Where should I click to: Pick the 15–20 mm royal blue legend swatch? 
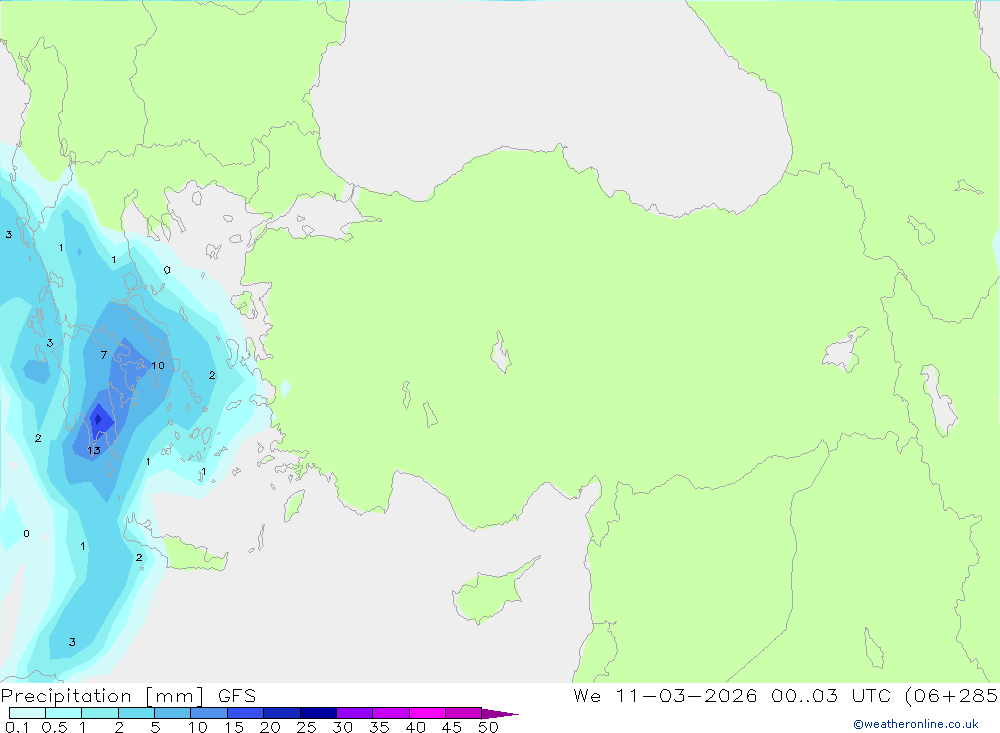coord(245,713)
